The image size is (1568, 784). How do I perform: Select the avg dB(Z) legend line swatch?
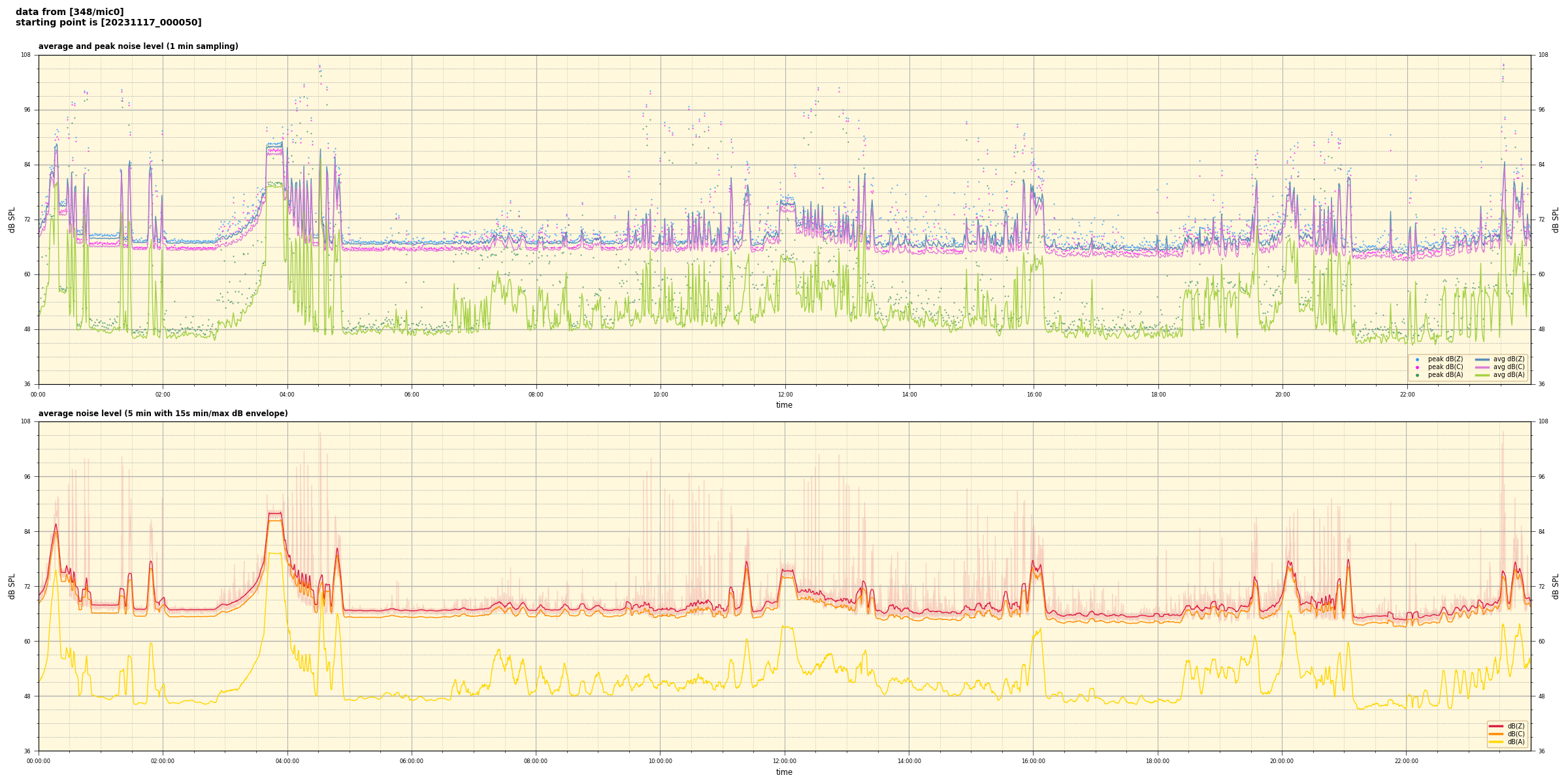[1482, 359]
